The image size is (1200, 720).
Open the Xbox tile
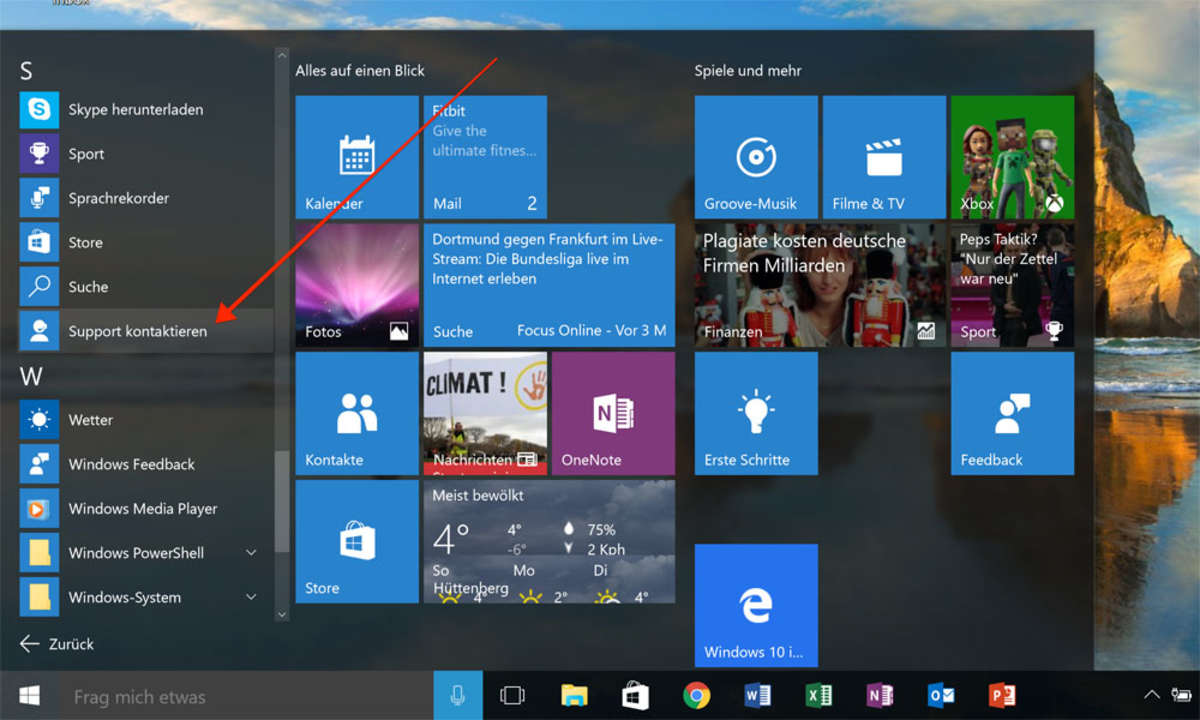[1012, 157]
